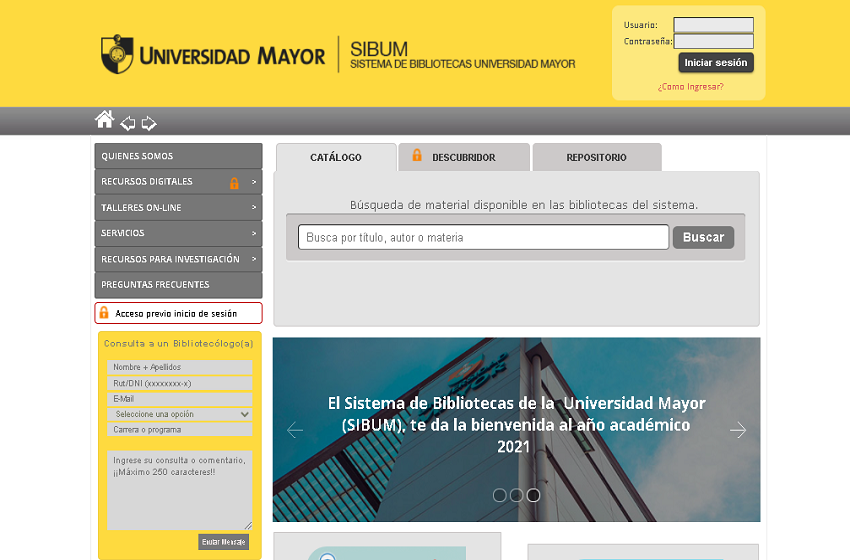Focus the consulta o comentario textarea
The image size is (850, 560).
[x=180, y=490]
